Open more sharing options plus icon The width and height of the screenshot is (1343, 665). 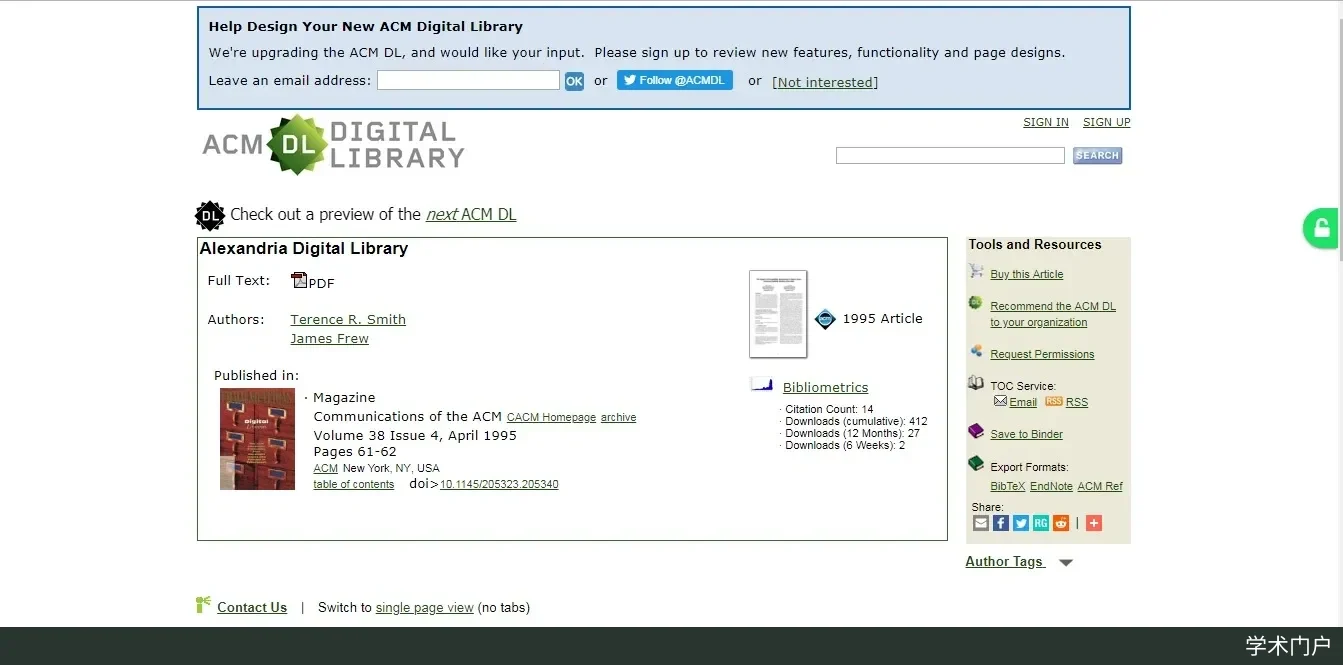tap(1094, 523)
